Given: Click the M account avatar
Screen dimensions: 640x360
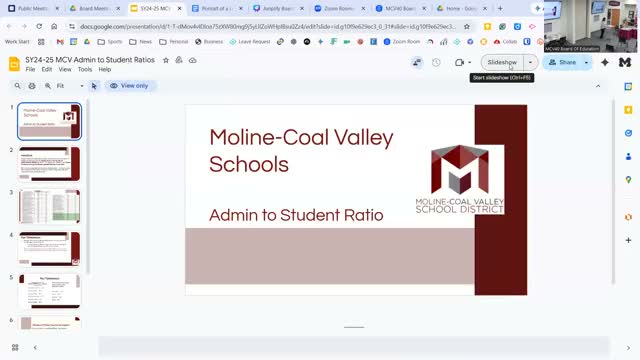Looking at the screenshot, I should (x=625, y=62).
